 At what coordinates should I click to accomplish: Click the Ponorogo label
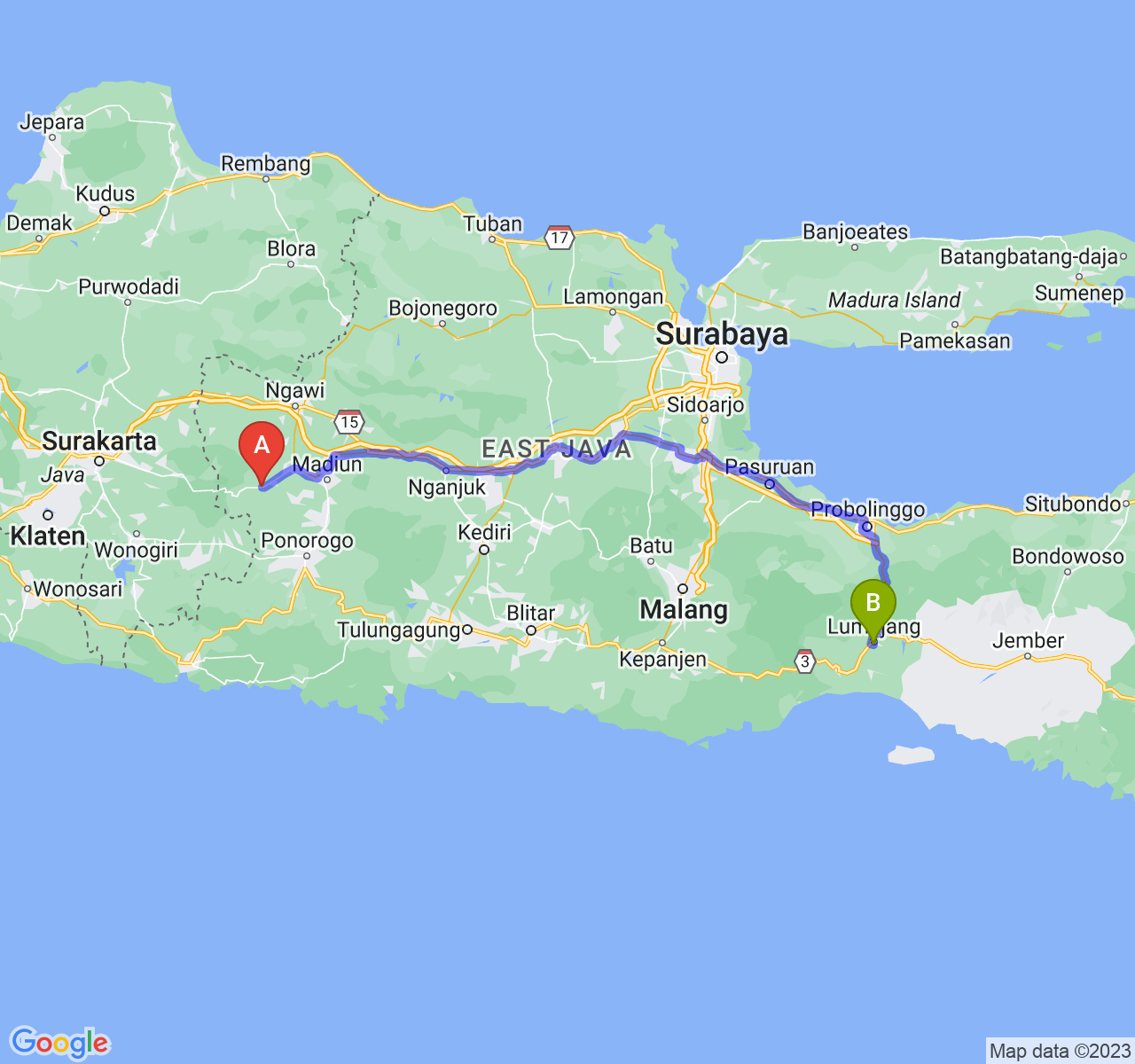pos(307,540)
